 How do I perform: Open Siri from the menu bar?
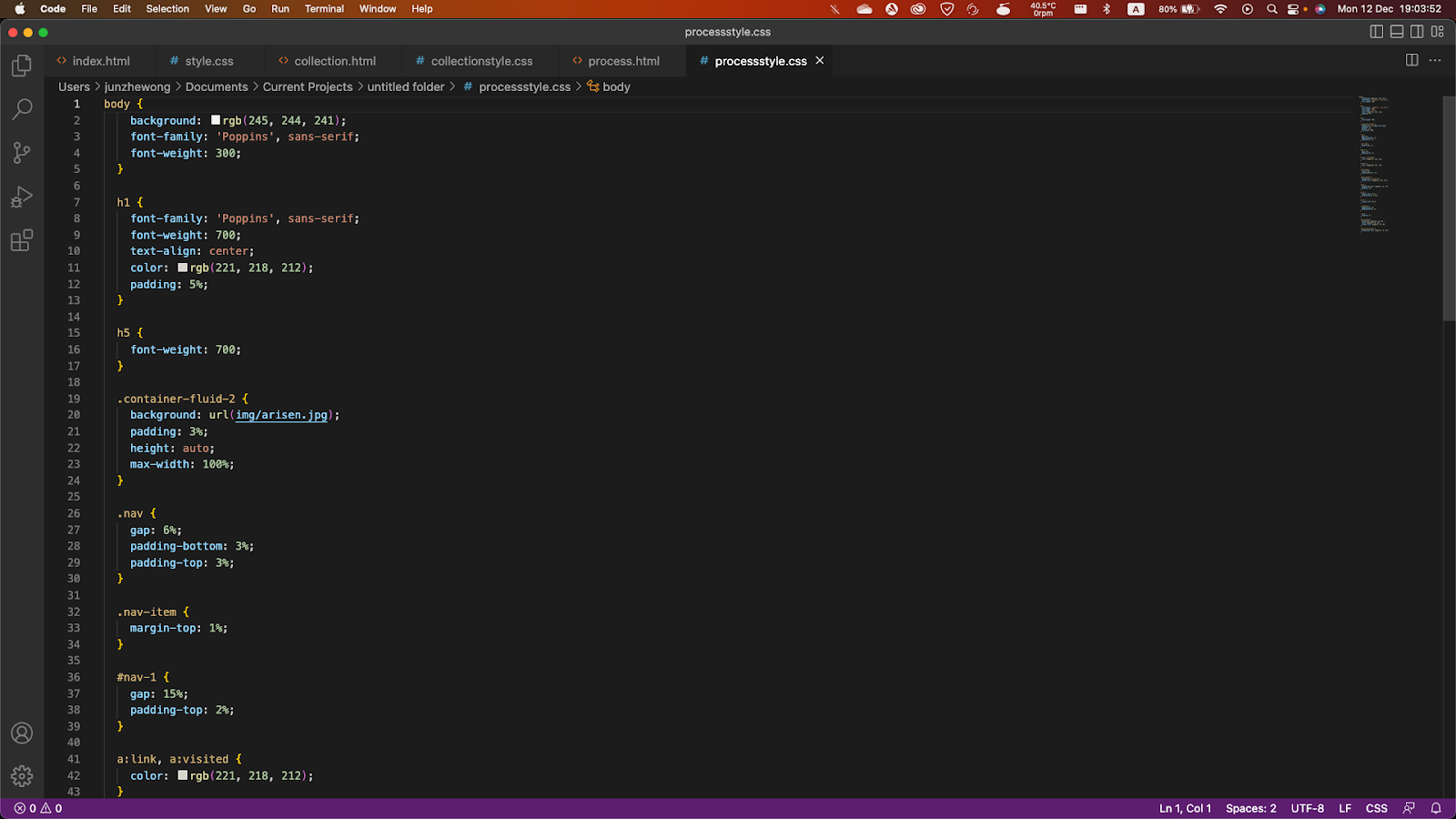pyautogui.click(x=1320, y=9)
